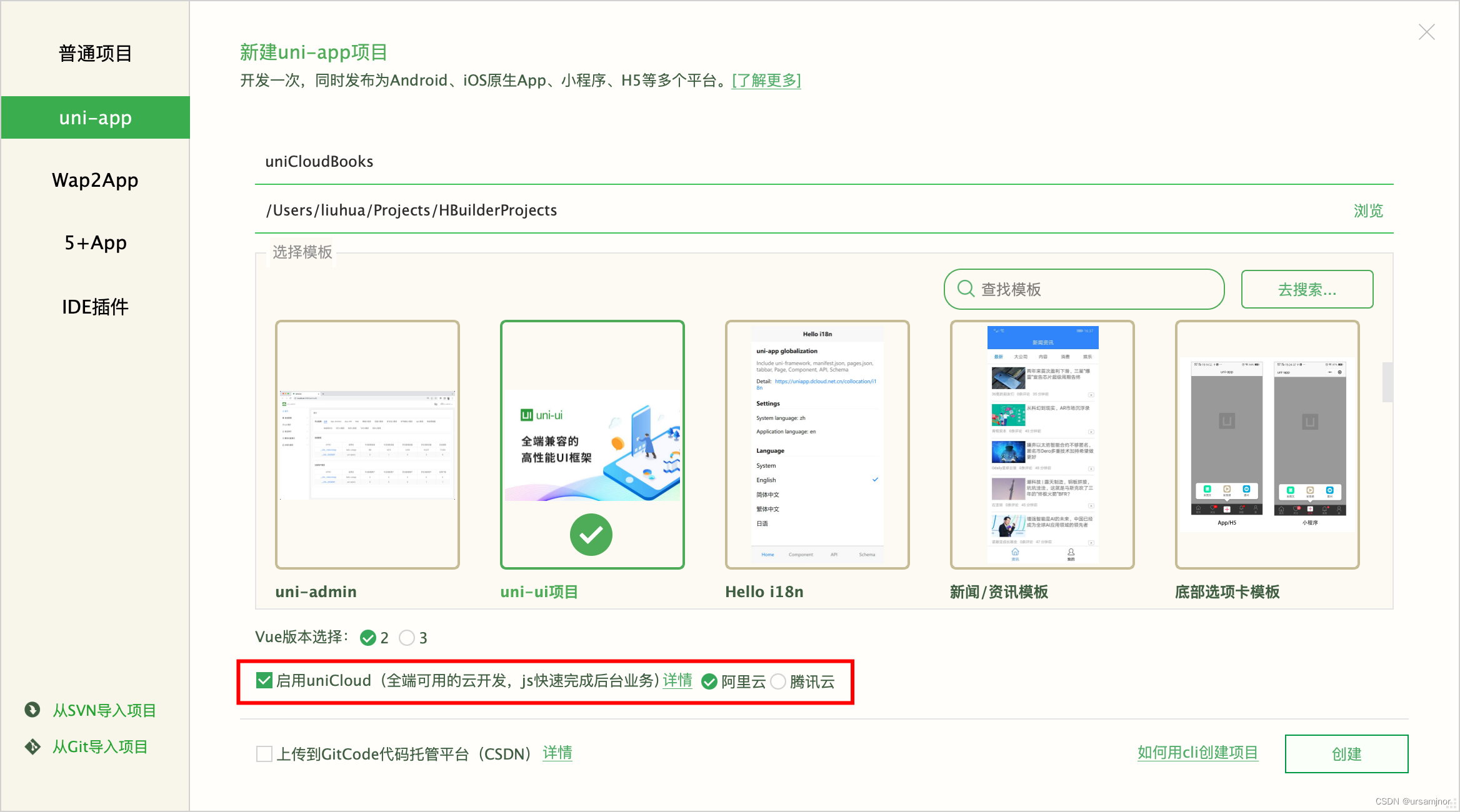Open the 普通项目 project type tab
1460x812 pixels.
pyautogui.click(x=96, y=54)
